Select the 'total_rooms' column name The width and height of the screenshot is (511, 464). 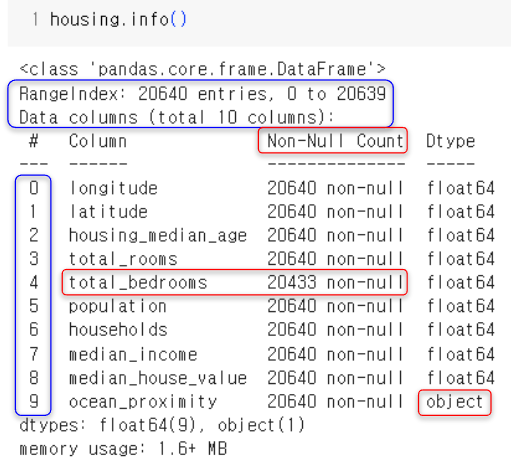point(123,259)
